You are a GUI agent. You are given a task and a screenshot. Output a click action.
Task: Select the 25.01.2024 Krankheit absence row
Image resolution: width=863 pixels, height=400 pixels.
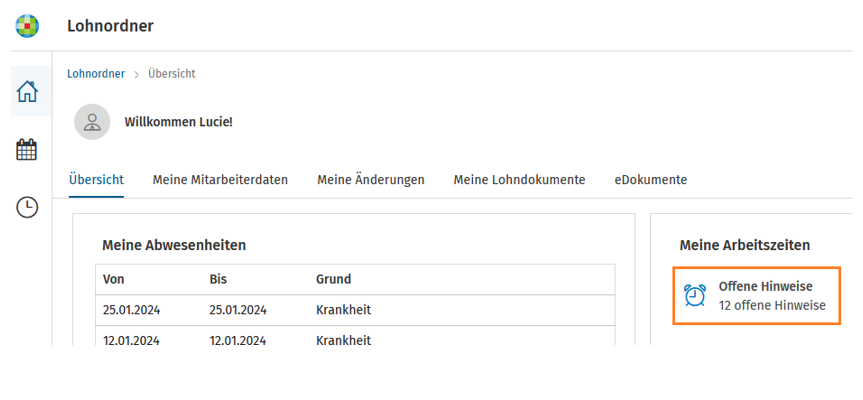[356, 310]
